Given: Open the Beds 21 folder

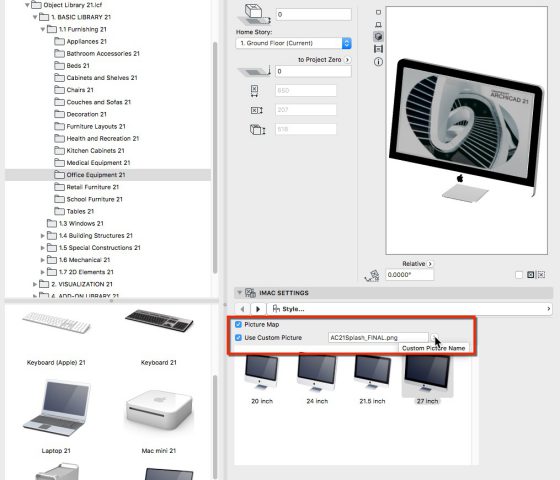Looking at the screenshot, I should pyautogui.click(x=72, y=66).
